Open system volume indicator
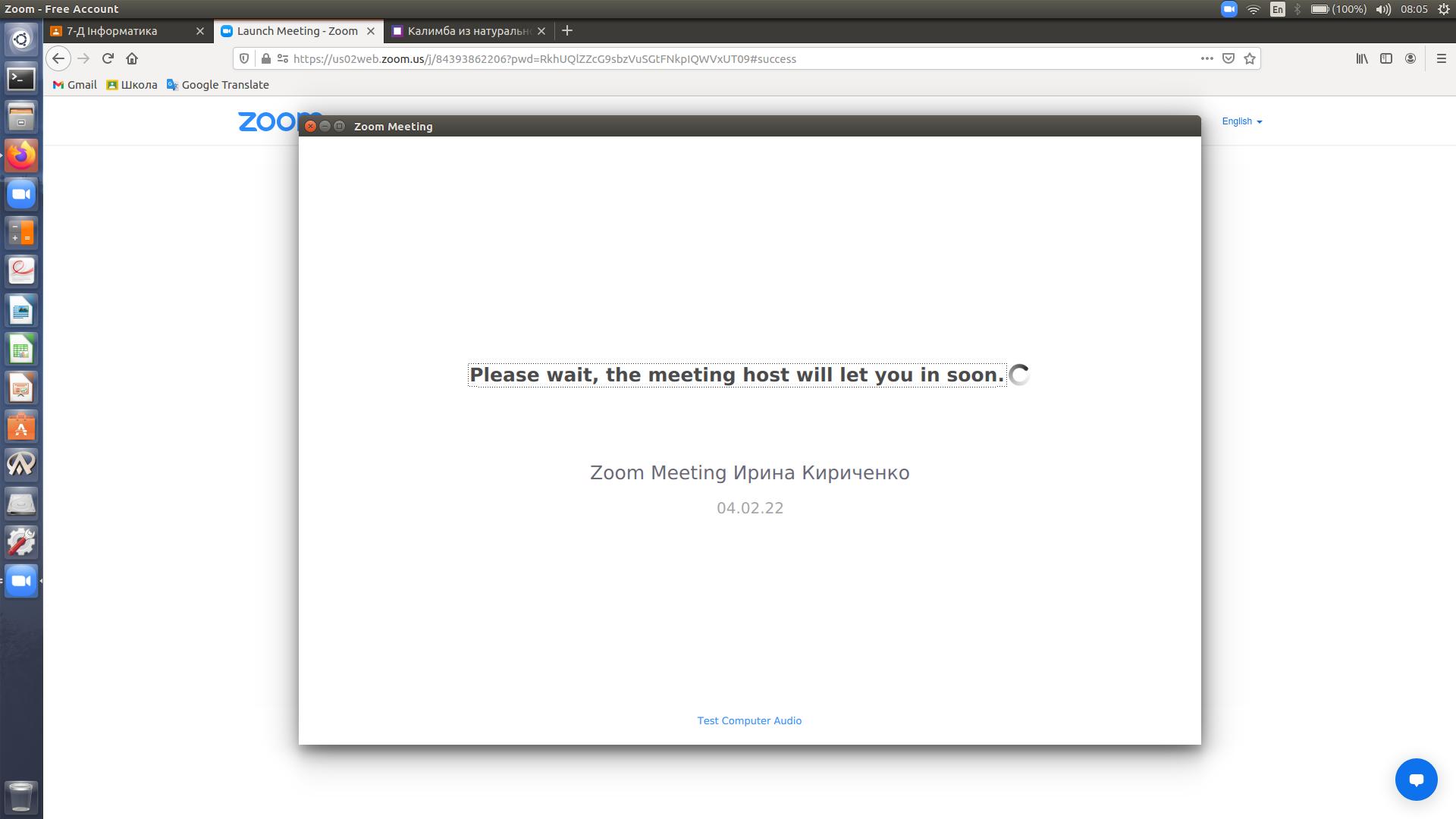Screen dimensions: 1456x819 tap(1383, 9)
